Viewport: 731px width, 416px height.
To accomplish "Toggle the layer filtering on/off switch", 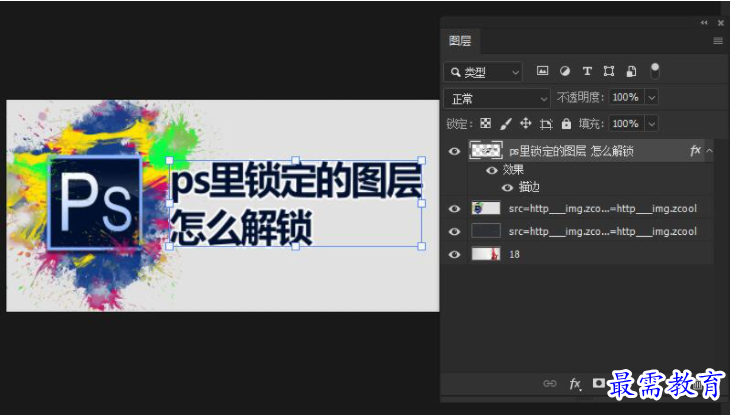I will click(655, 72).
